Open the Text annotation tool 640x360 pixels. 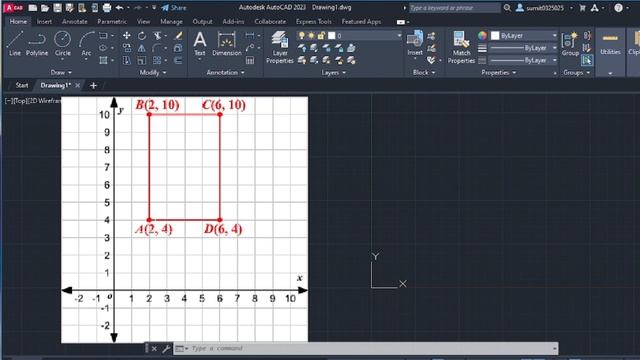coord(200,43)
